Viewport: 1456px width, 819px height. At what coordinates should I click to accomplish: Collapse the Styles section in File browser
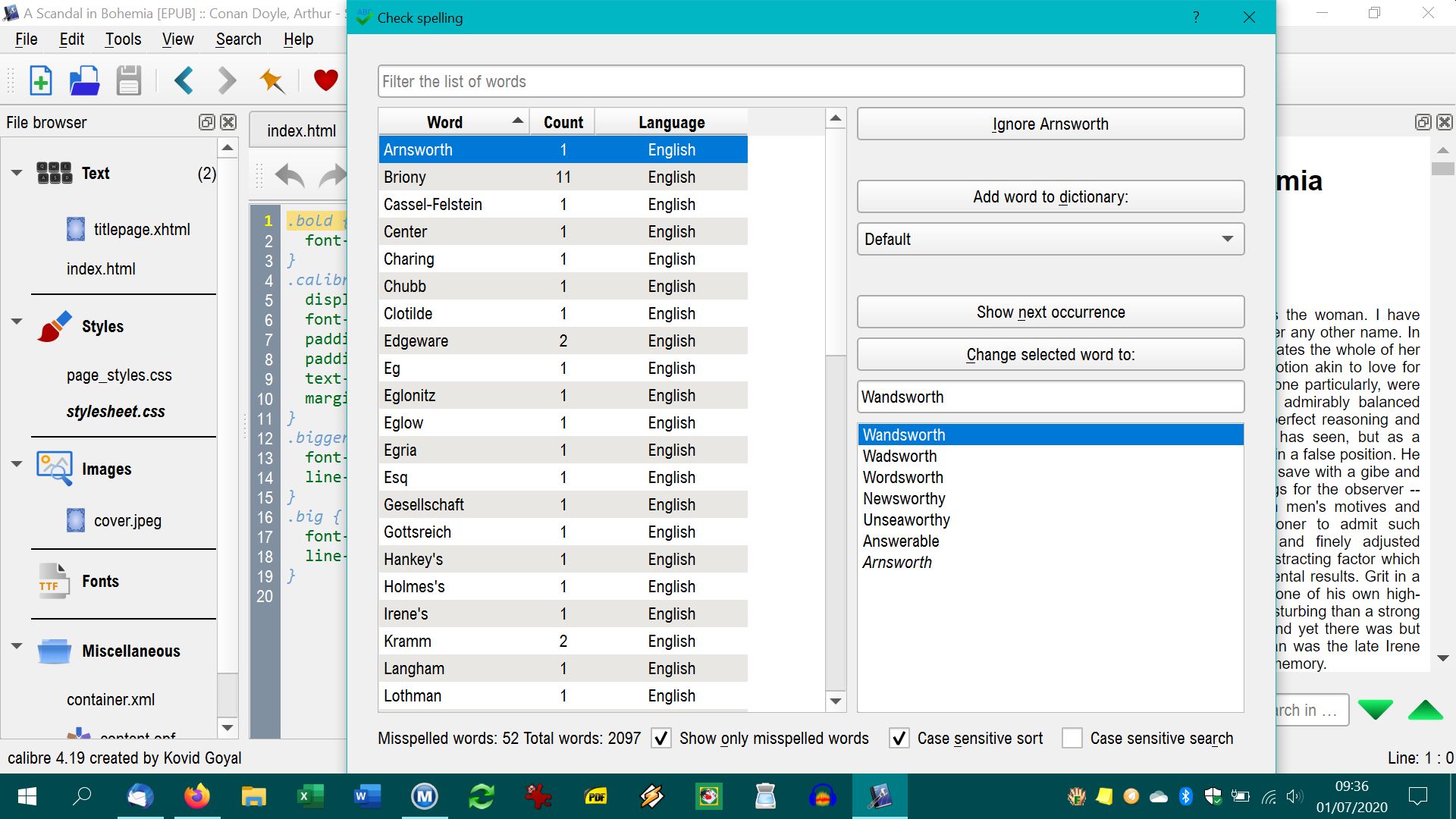17,322
